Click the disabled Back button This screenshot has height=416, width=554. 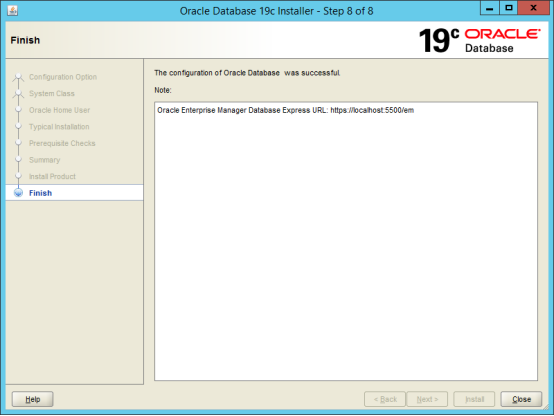coord(385,399)
